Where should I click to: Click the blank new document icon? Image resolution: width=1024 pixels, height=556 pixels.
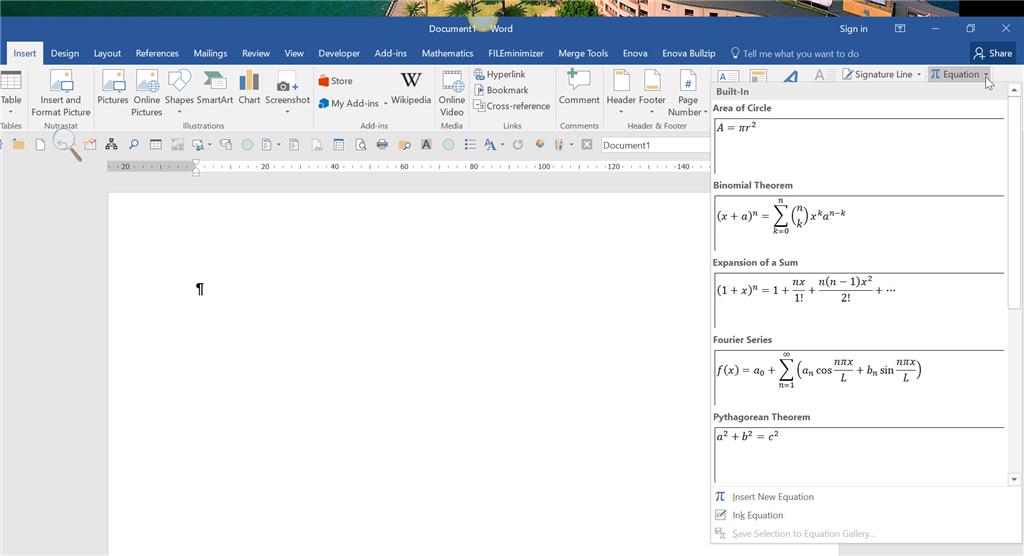coord(40,145)
